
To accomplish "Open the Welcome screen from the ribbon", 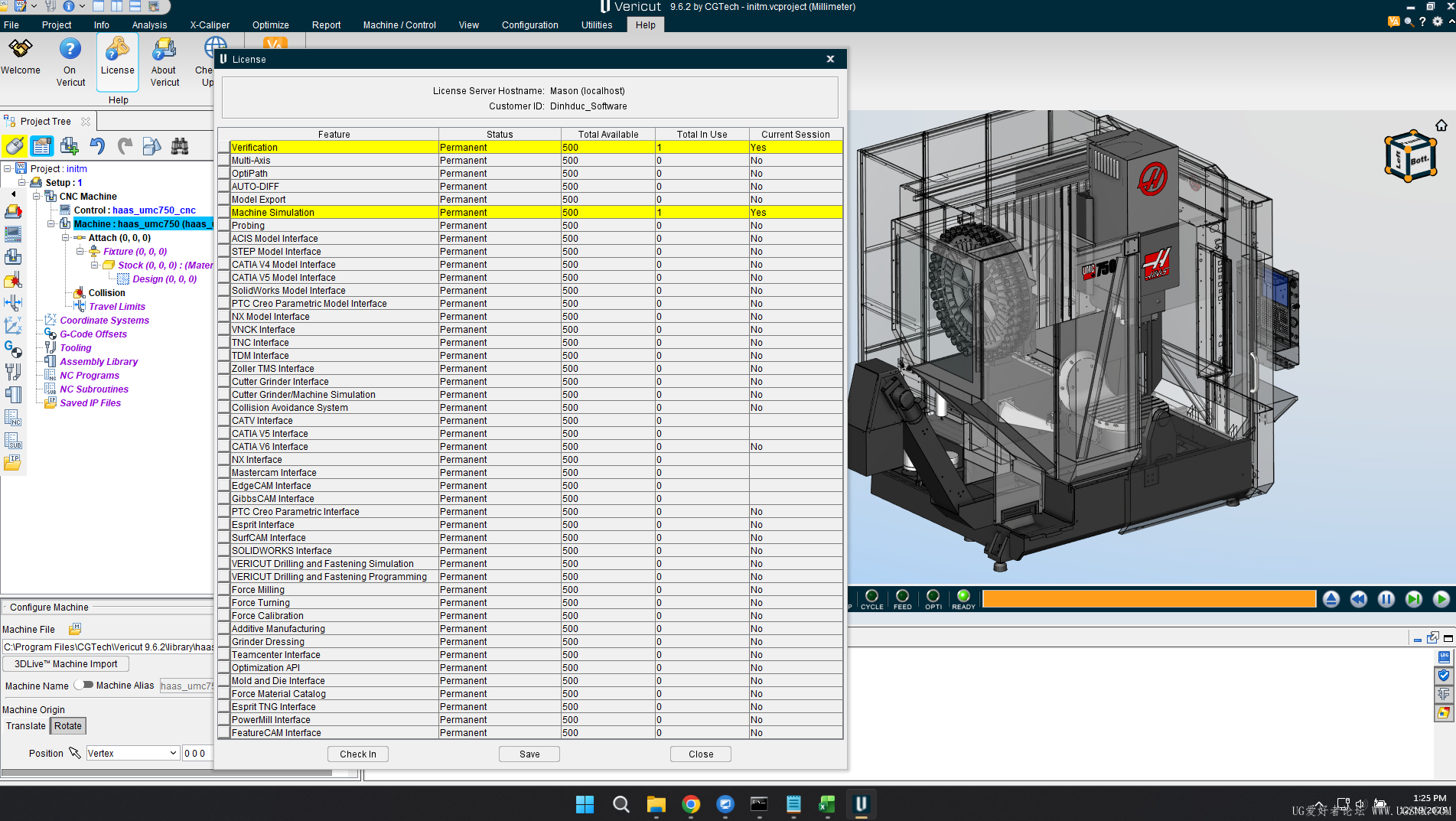I will pos(21,57).
